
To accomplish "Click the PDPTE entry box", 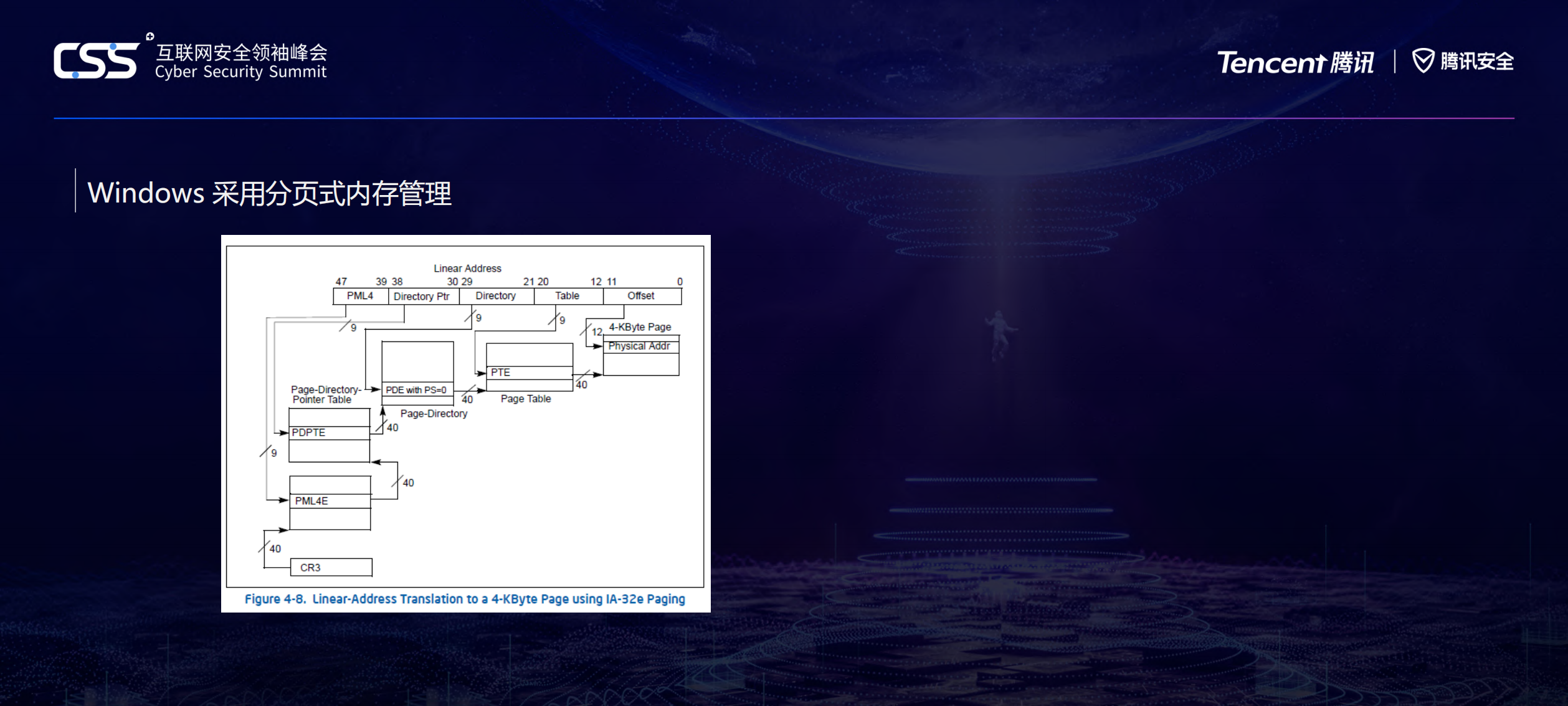I will click(x=329, y=432).
